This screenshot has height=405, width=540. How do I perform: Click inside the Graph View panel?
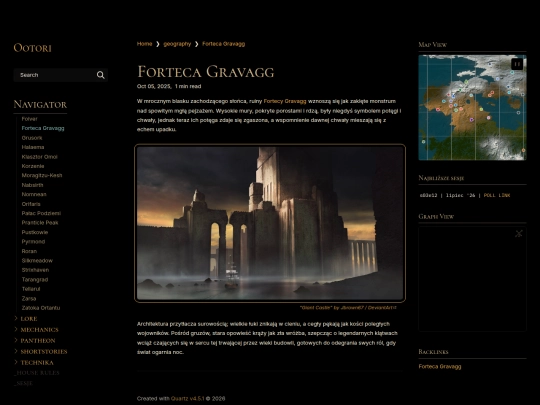pos(472,279)
